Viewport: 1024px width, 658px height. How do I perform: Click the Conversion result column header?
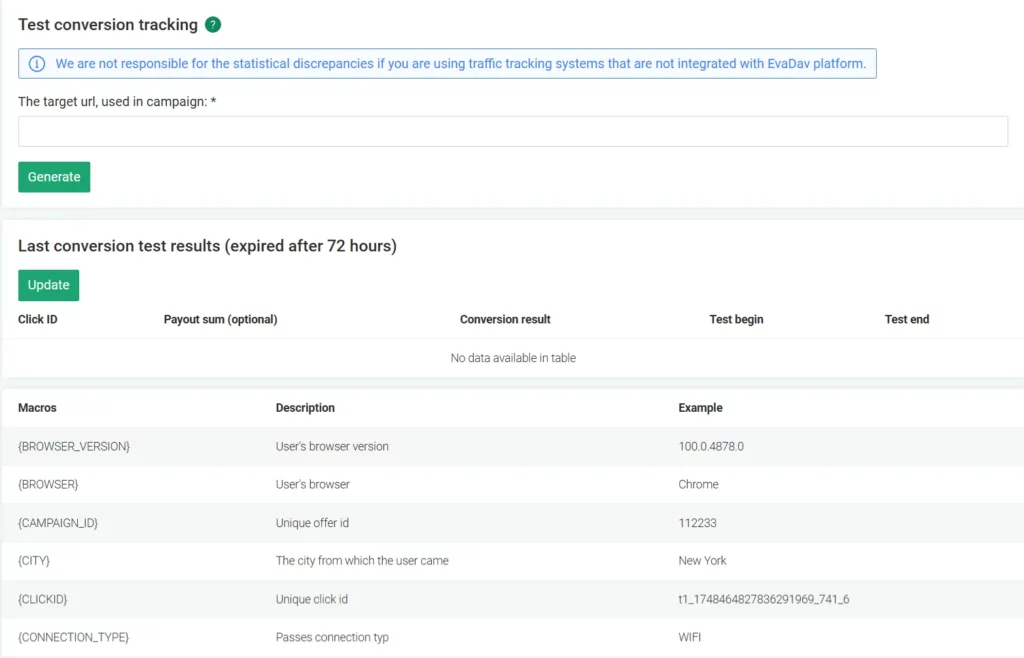[505, 319]
